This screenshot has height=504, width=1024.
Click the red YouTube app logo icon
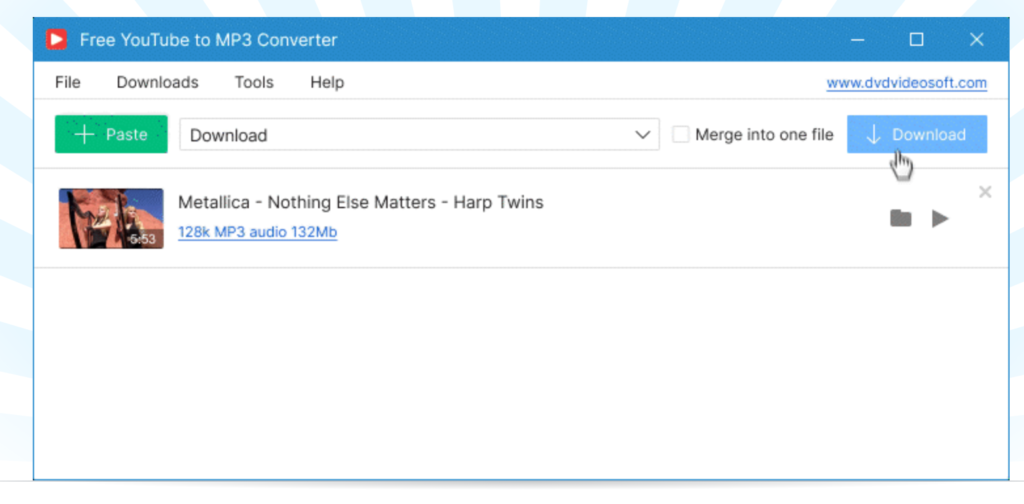pos(56,40)
